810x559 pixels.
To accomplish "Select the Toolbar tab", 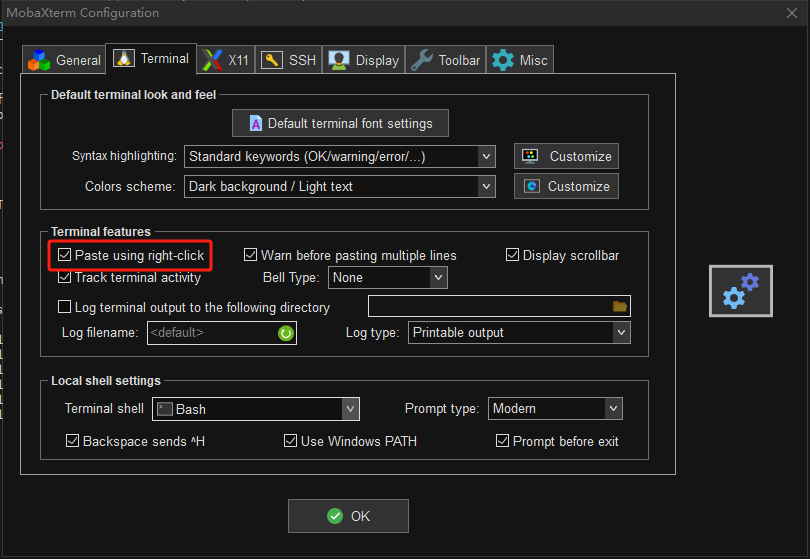I will [446, 60].
